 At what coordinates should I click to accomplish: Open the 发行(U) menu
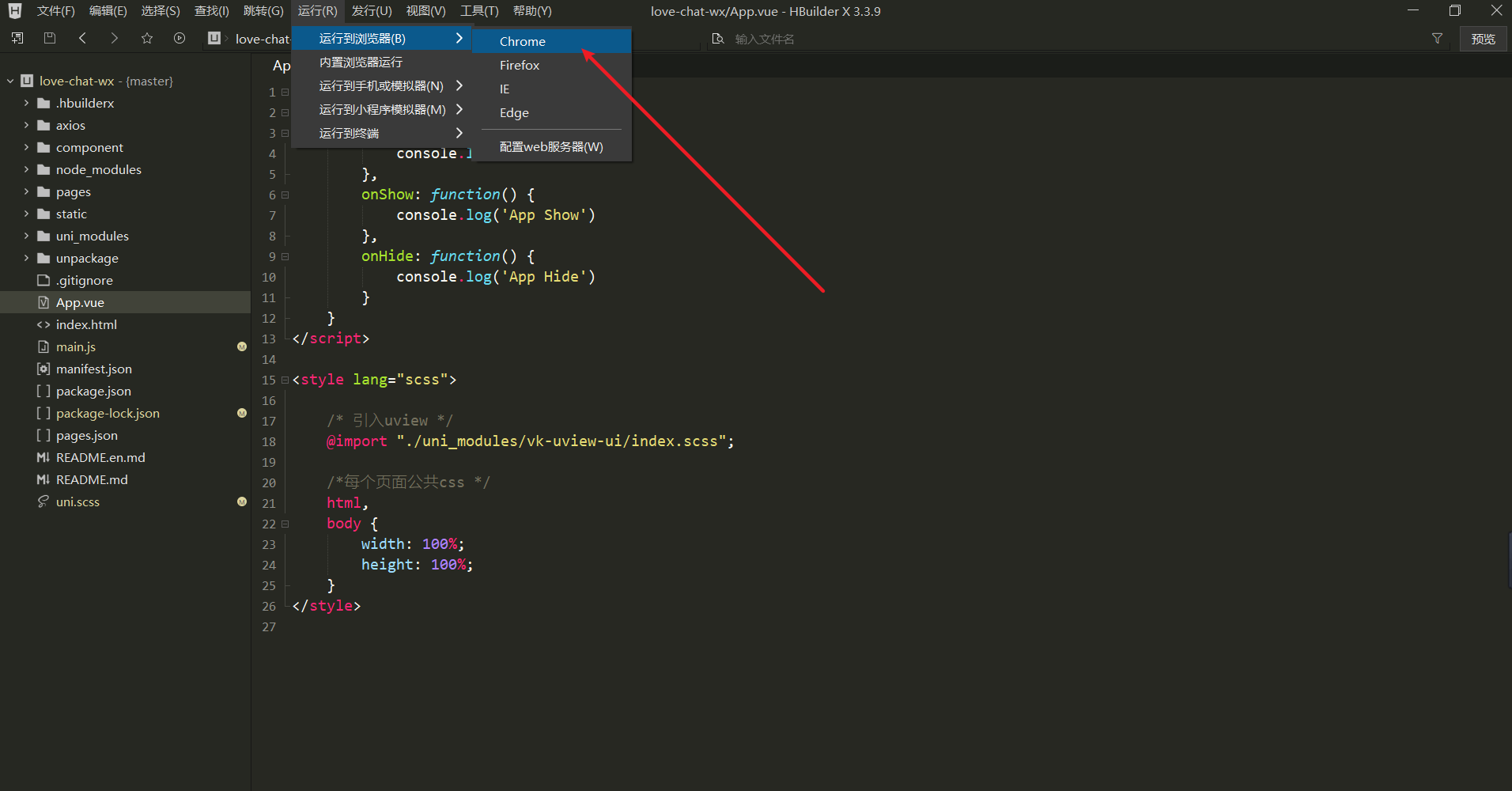(372, 11)
